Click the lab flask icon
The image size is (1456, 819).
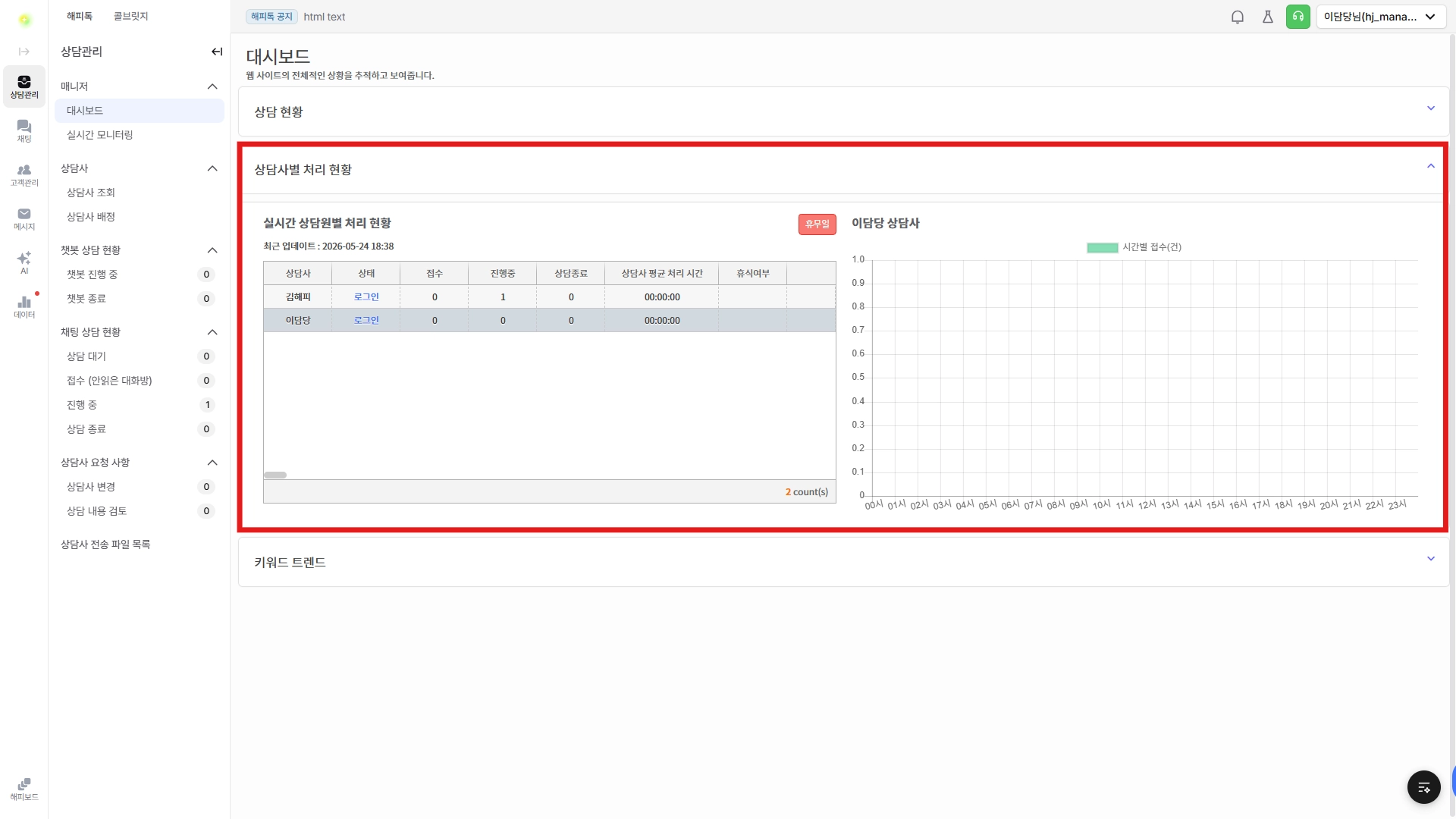1268,17
